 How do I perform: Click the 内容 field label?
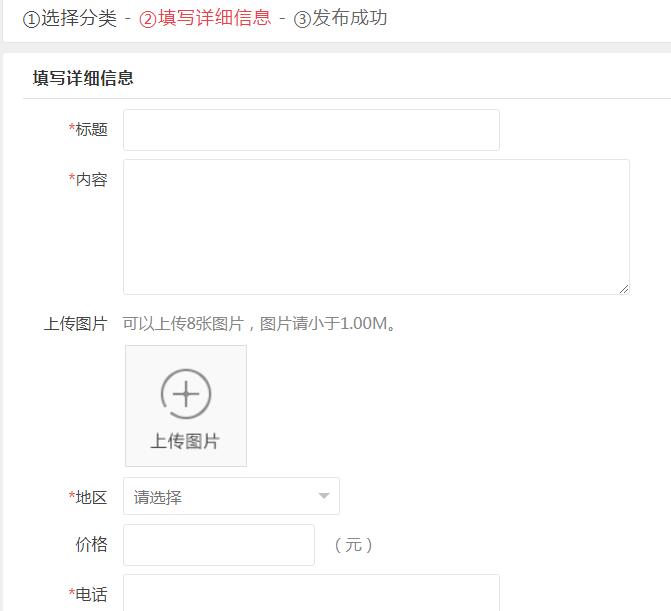[x=90, y=180]
